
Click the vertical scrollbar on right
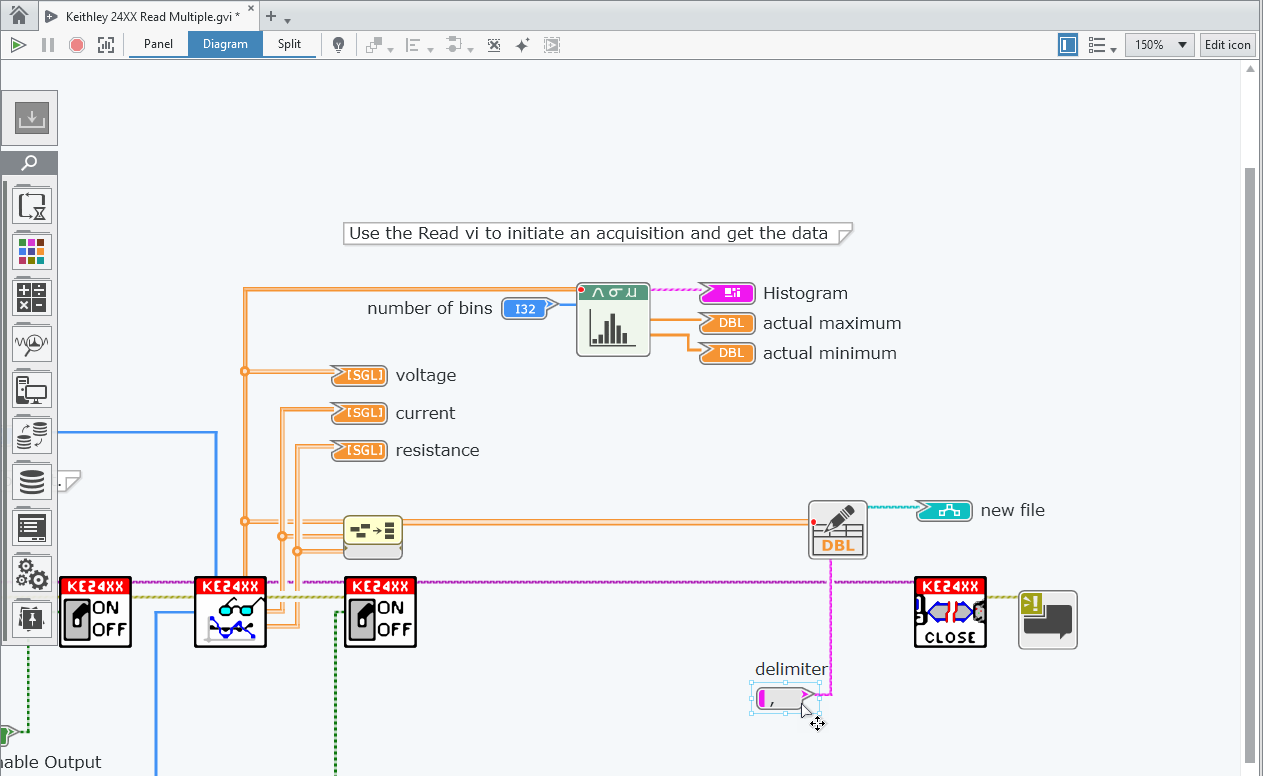[1248, 400]
